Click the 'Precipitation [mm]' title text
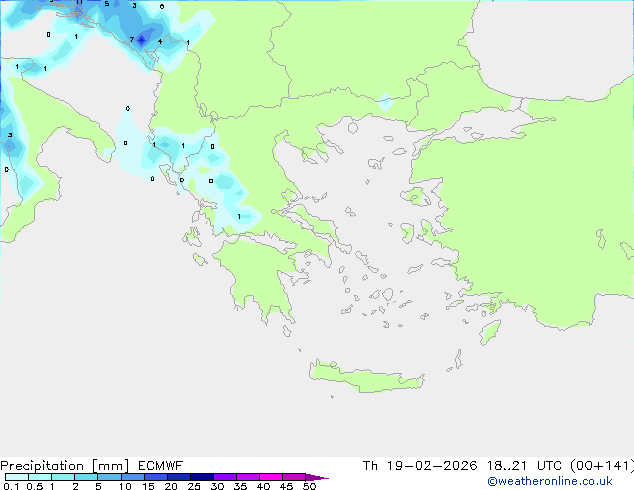This screenshot has height=490, width=634. coord(64,466)
